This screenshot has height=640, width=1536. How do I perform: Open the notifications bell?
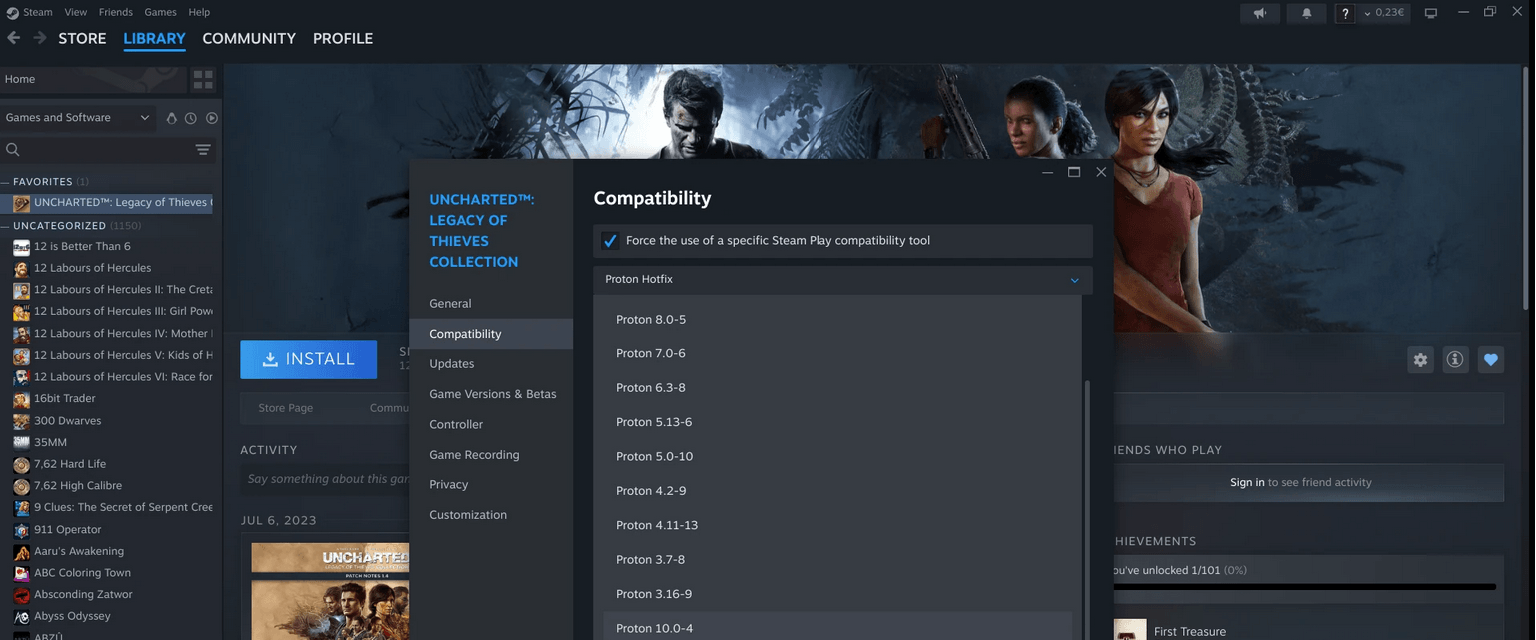tap(1306, 13)
